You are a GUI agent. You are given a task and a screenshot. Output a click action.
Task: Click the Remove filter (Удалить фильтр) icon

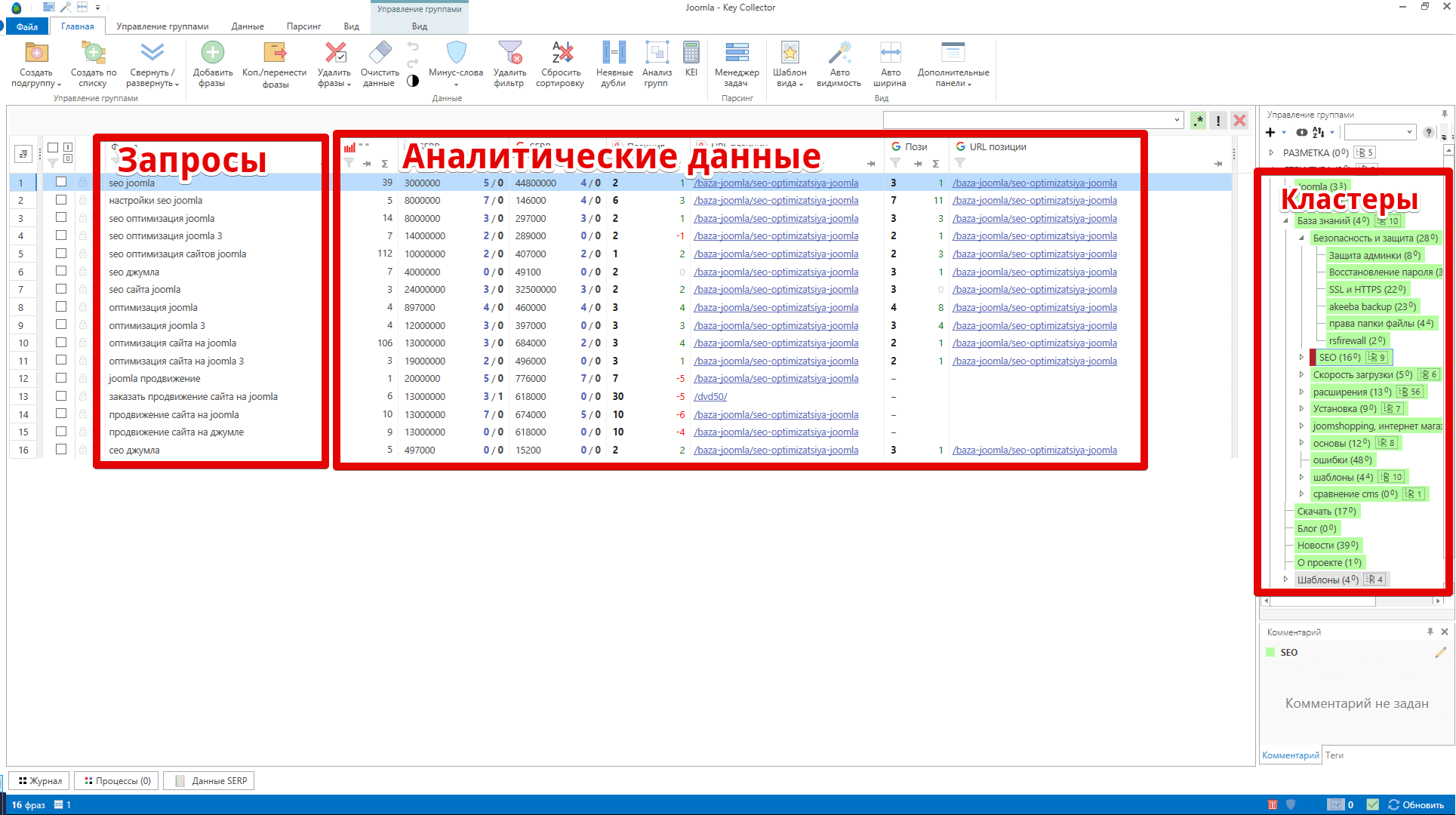pyautogui.click(x=509, y=54)
